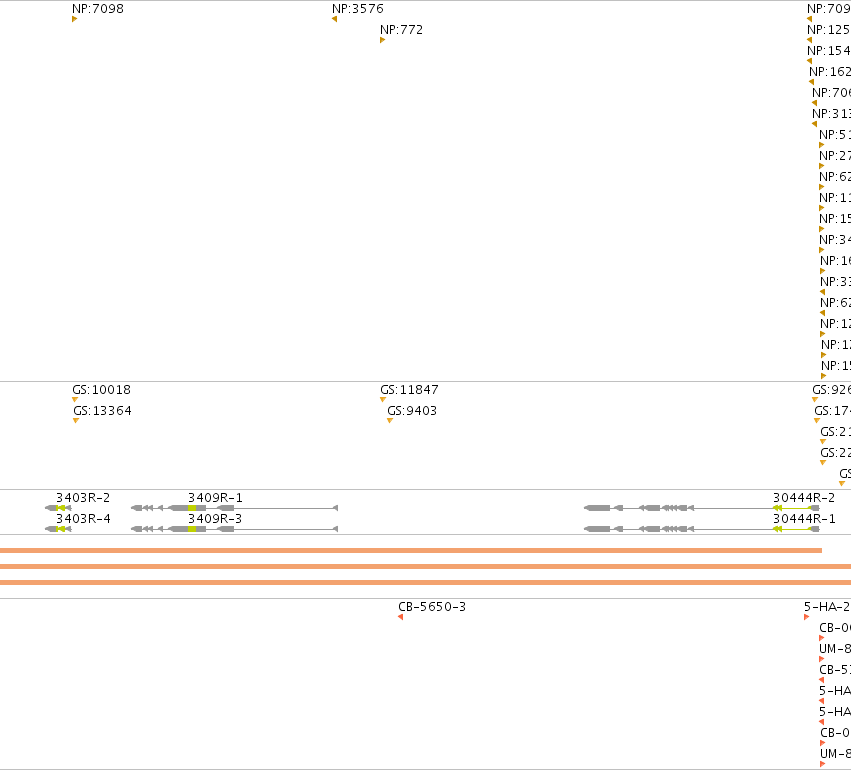Click the NP:772 arrow marker
This screenshot has height=770, width=851.
383,40
